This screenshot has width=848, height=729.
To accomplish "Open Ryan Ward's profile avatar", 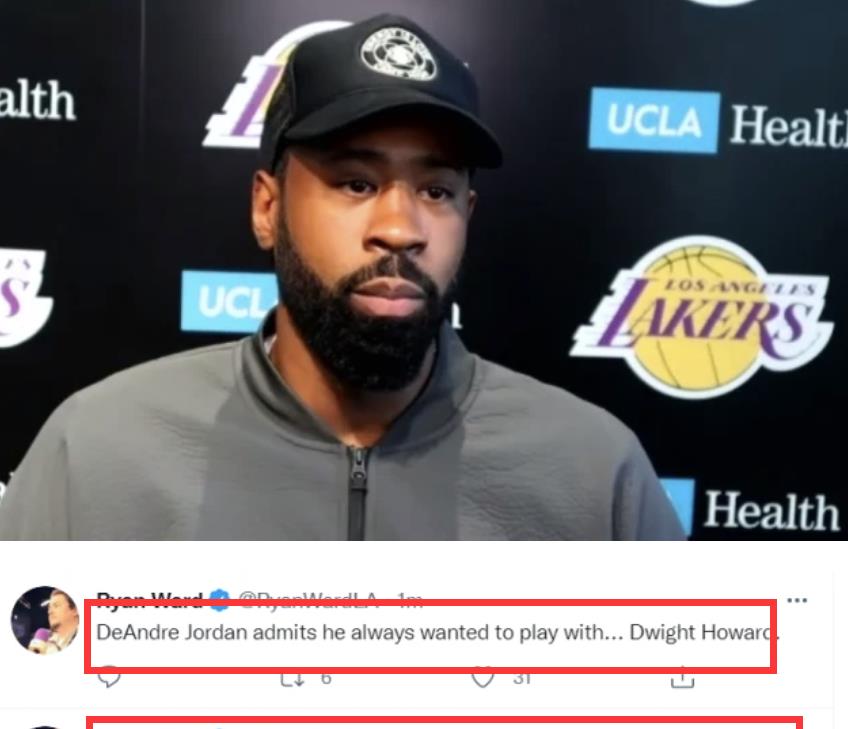I will click(x=45, y=620).
